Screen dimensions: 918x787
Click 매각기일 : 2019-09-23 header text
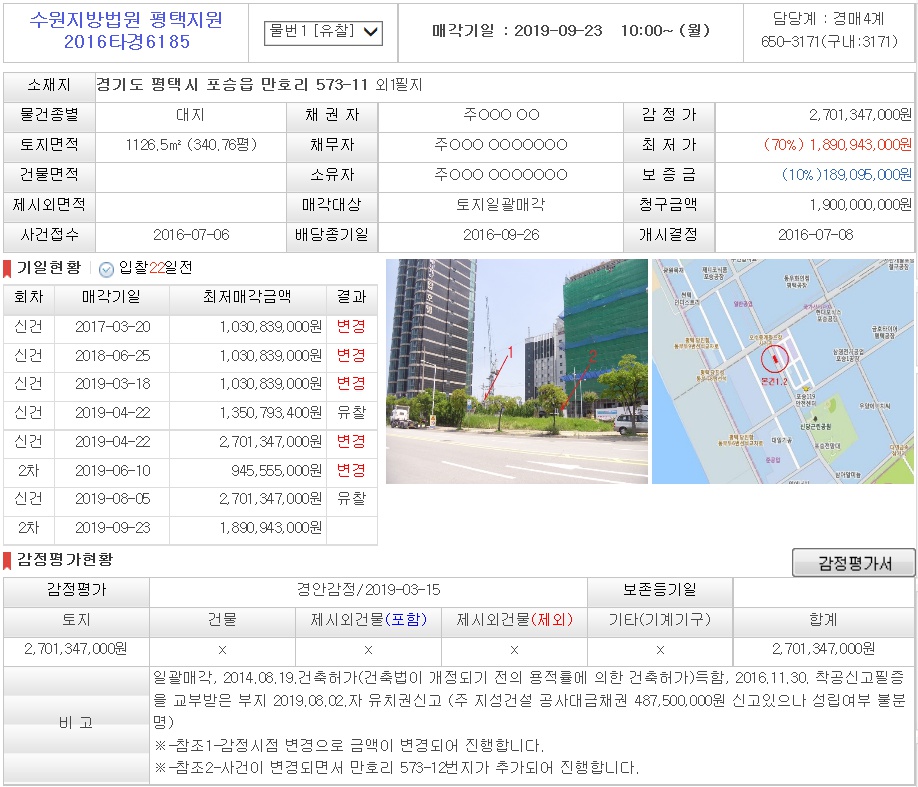tap(571, 30)
